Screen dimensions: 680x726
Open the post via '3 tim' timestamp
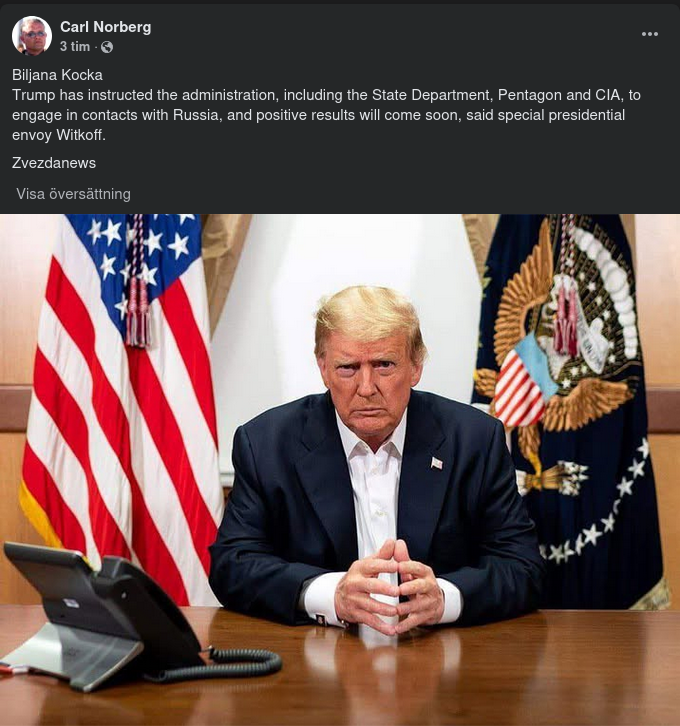pos(75,47)
